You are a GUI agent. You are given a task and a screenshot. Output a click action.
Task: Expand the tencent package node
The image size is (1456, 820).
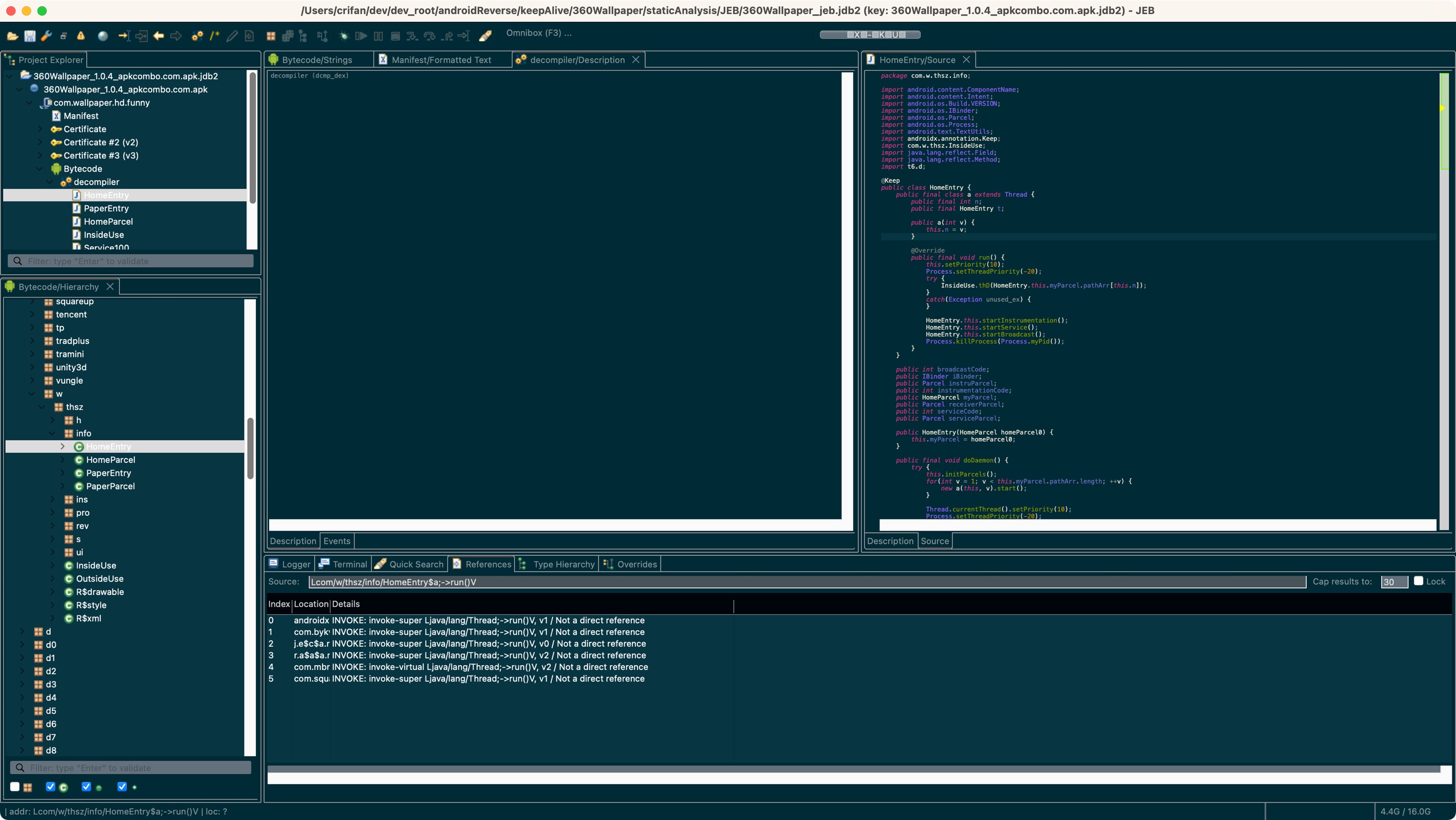click(x=32, y=314)
